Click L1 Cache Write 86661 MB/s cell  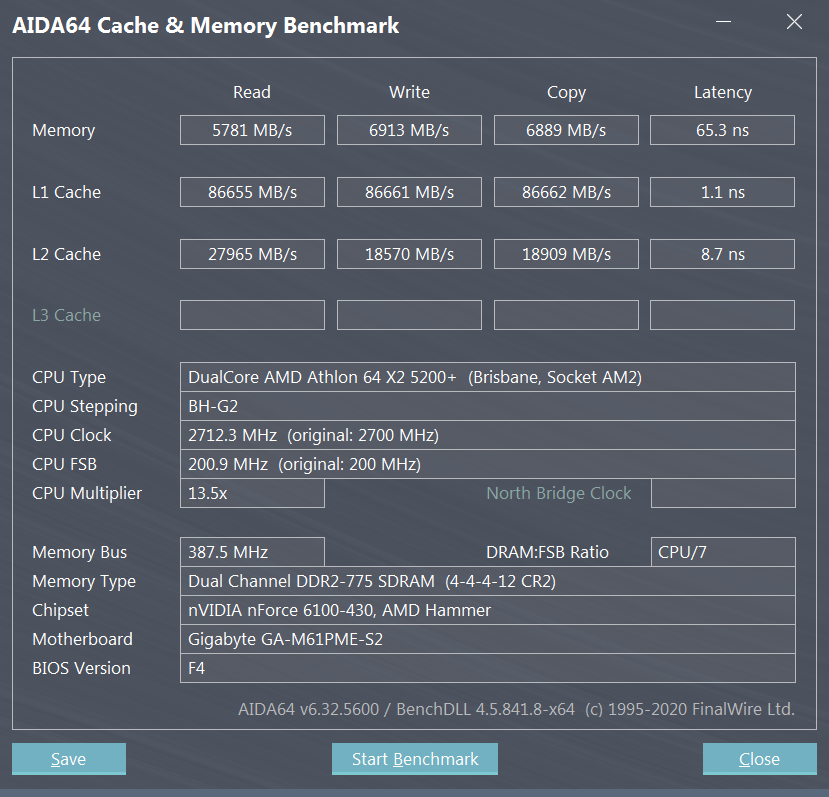click(x=409, y=192)
